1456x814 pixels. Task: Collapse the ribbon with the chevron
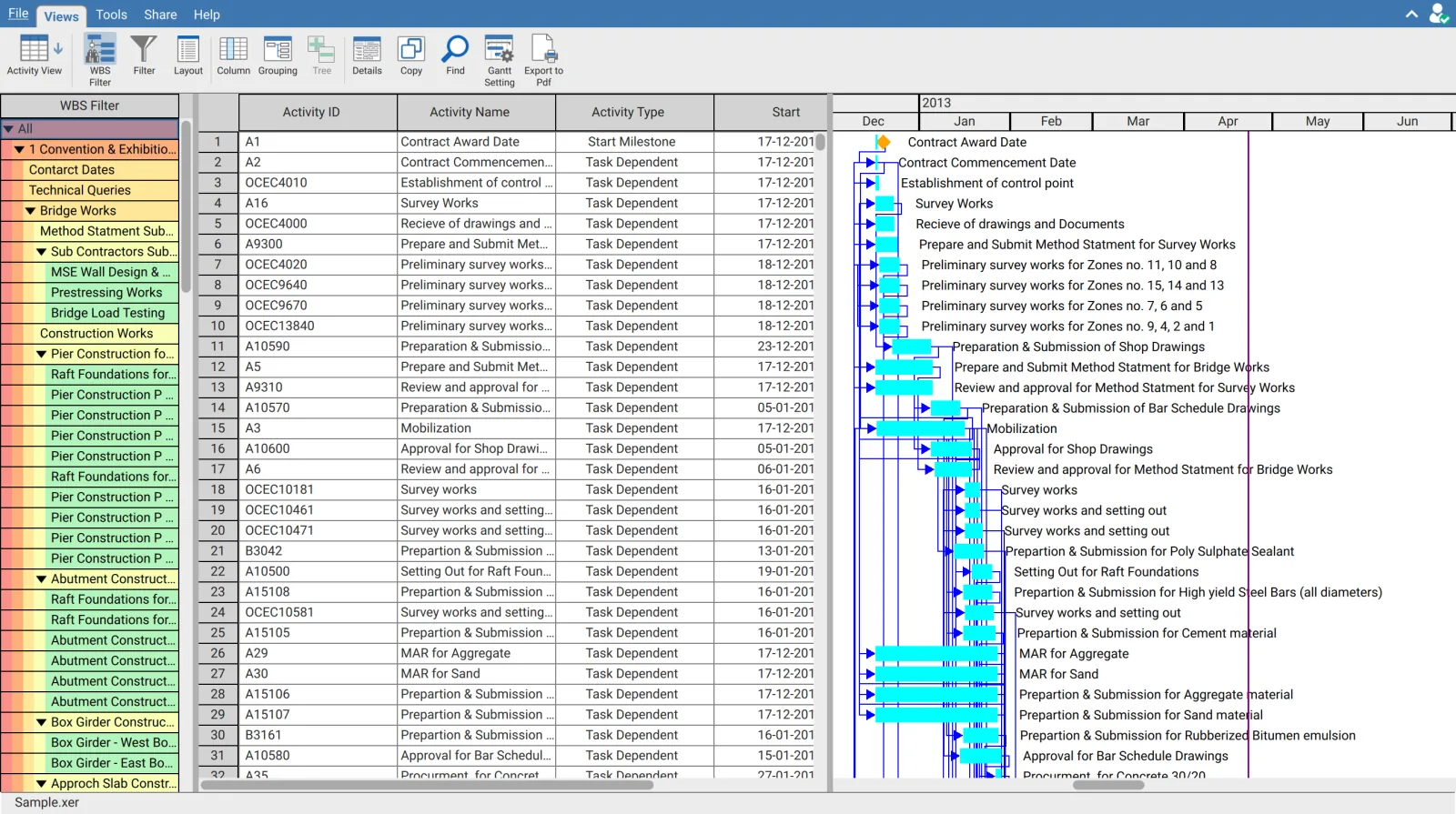(1411, 15)
